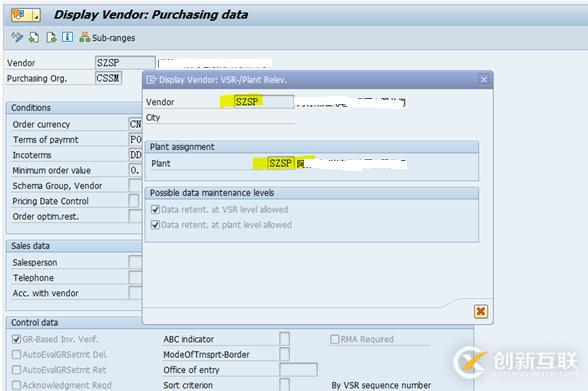Toggle RMA Required checkbox
Image resolution: width=588 pixels, height=391 pixels.
(334, 339)
